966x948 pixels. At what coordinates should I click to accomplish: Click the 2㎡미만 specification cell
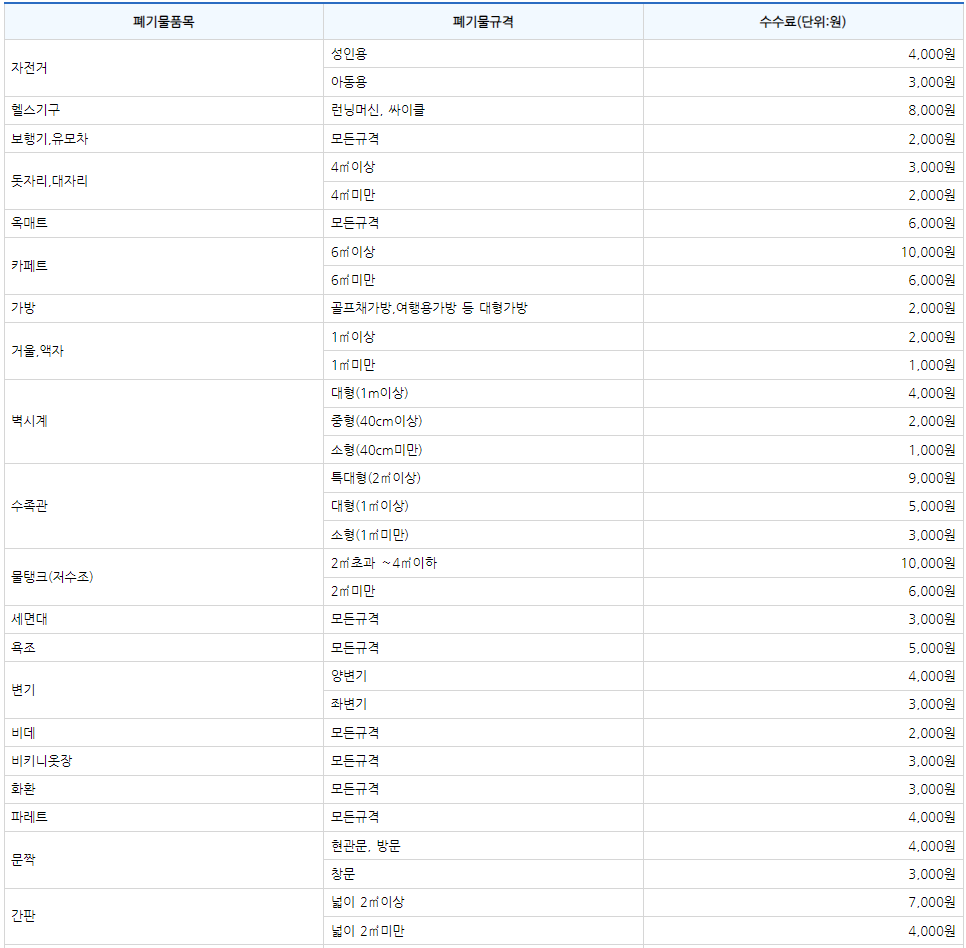tap(484, 591)
